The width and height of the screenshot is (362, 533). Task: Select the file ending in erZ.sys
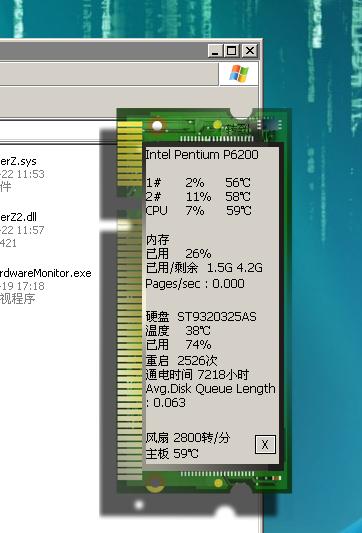click(18, 161)
